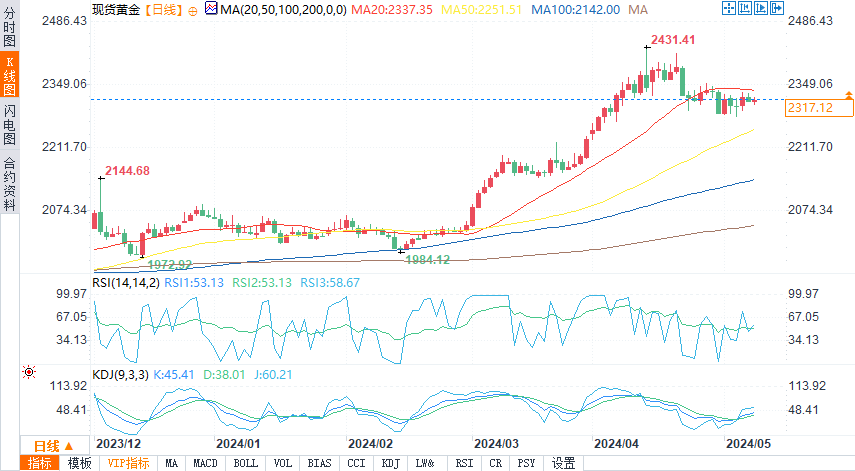Click the circled plus icon next to 日线
Image resolution: width=855 pixels, height=471 pixels.
192,11
